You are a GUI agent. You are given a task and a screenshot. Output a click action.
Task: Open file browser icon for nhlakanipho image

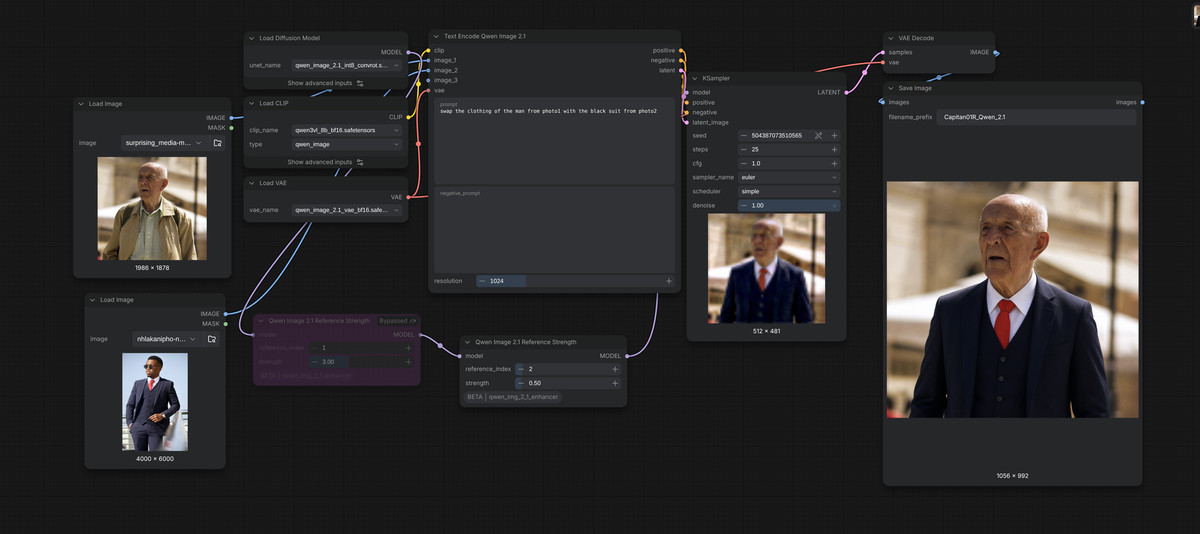pos(212,339)
